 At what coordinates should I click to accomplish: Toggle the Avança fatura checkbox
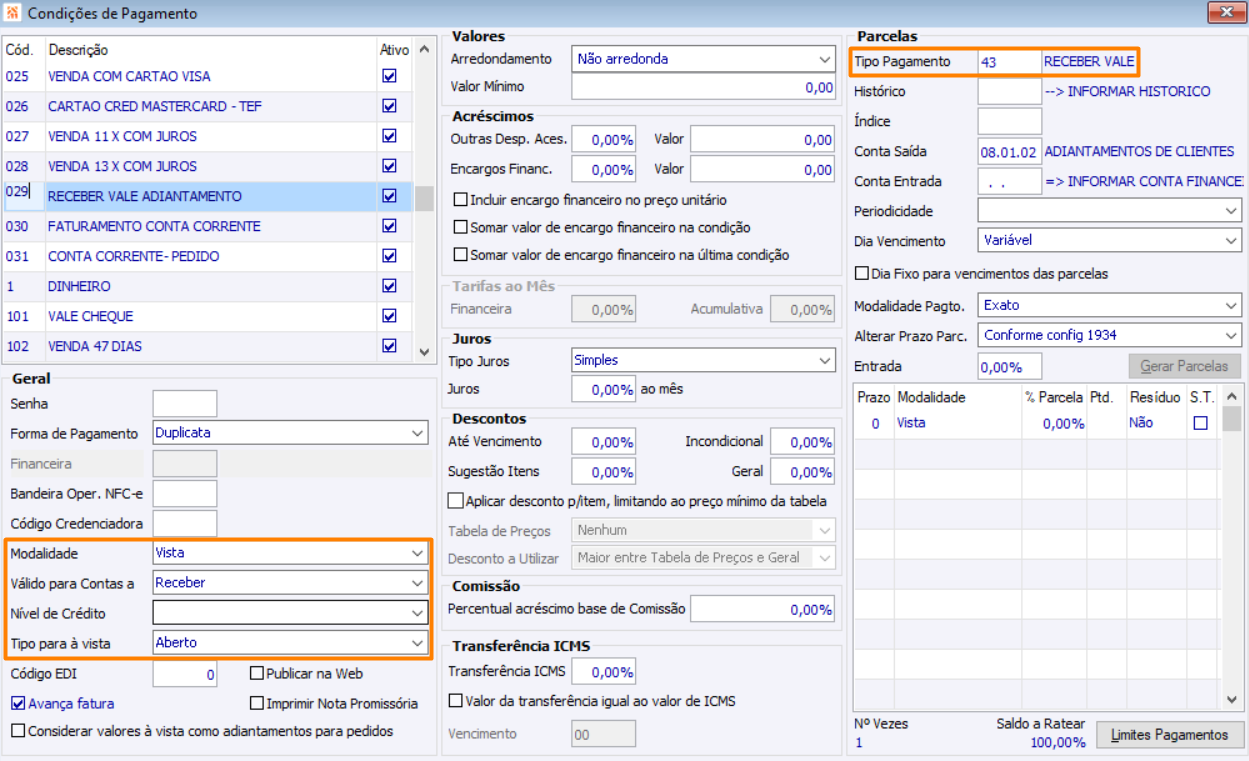click(18, 703)
